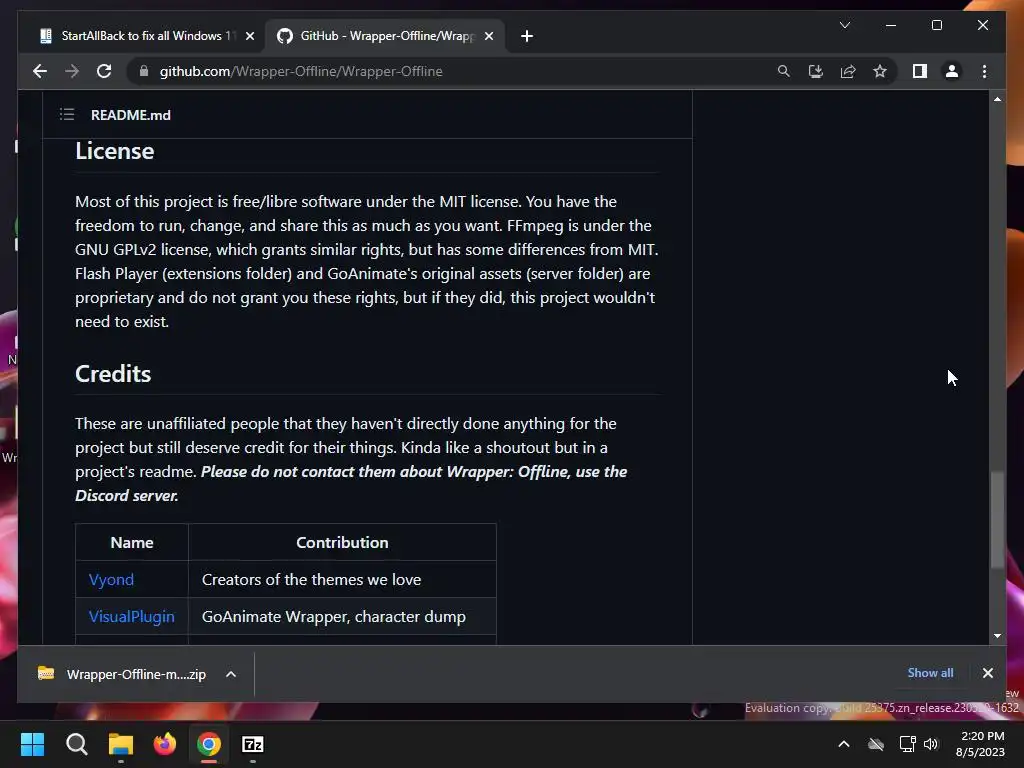Show all downloads
This screenshot has height=768, width=1024.
(930, 673)
